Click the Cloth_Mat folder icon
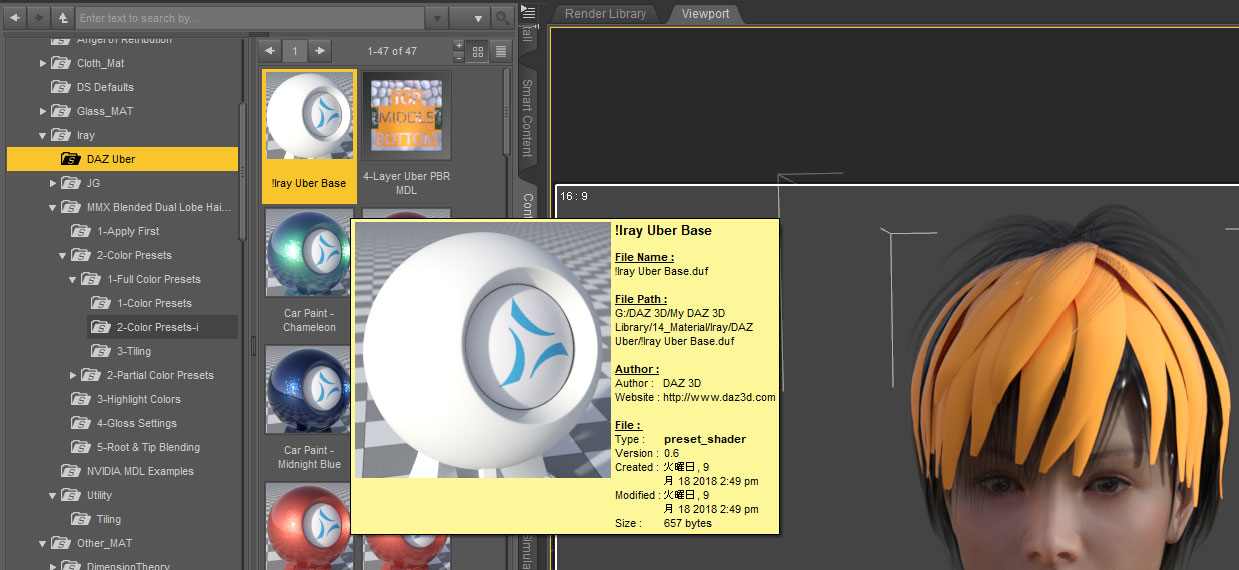 [x=61, y=63]
